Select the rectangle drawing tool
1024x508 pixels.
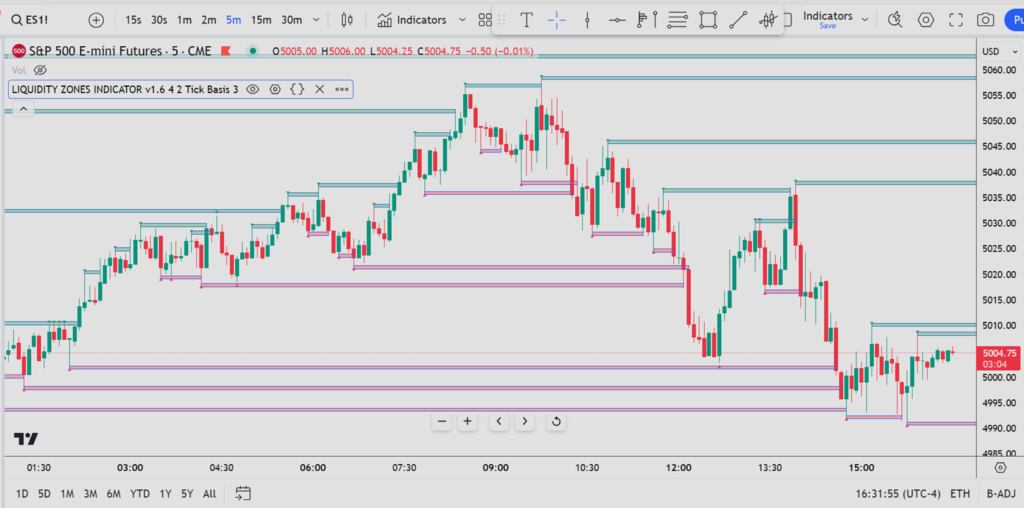pos(708,20)
